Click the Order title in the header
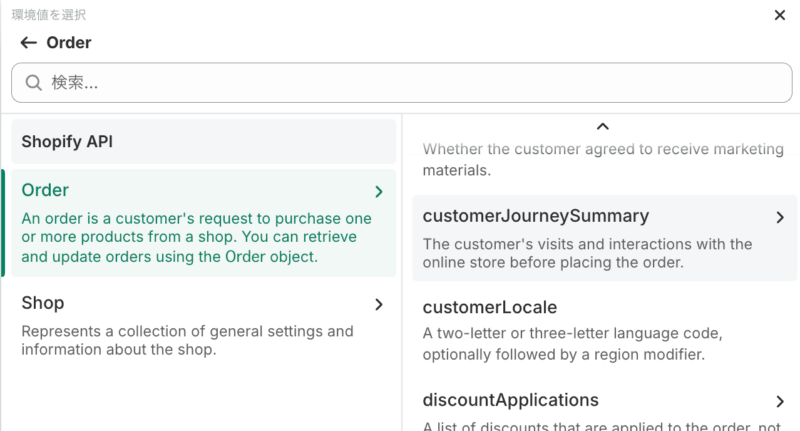This screenshot has height=431, width=800. pos(69,43)
